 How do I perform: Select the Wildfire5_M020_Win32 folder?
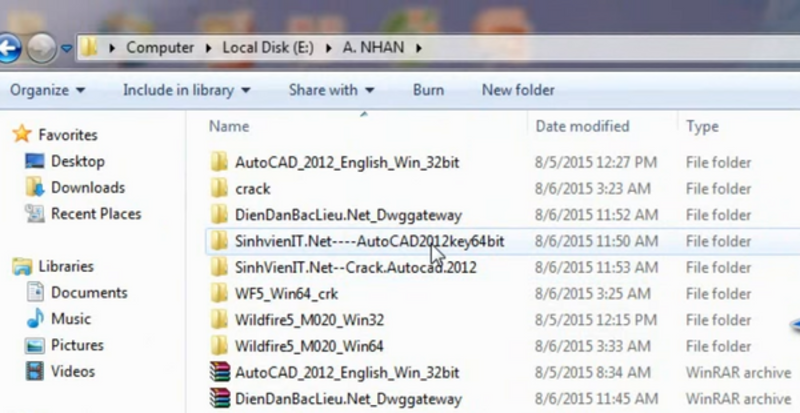tap(309, 320)
